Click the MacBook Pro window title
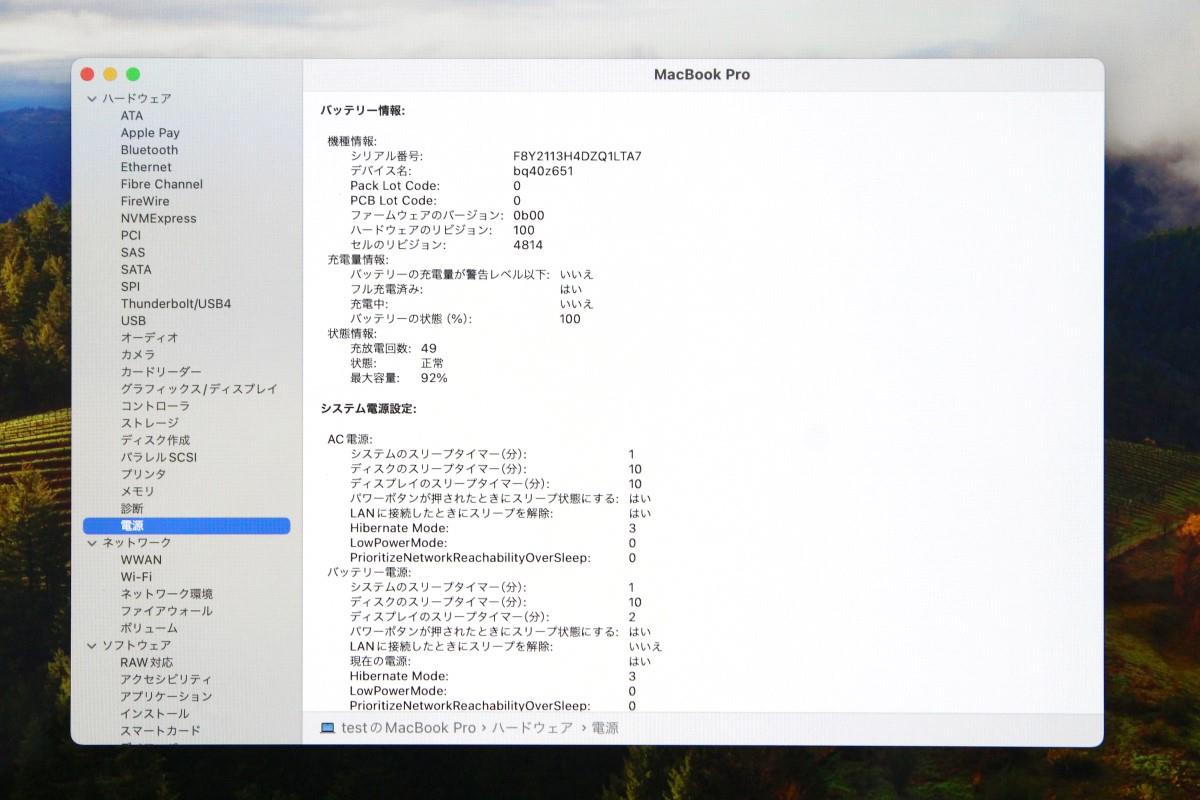Image resolution: width=1200 pixels, height=800 pixels. pos(702,74)
